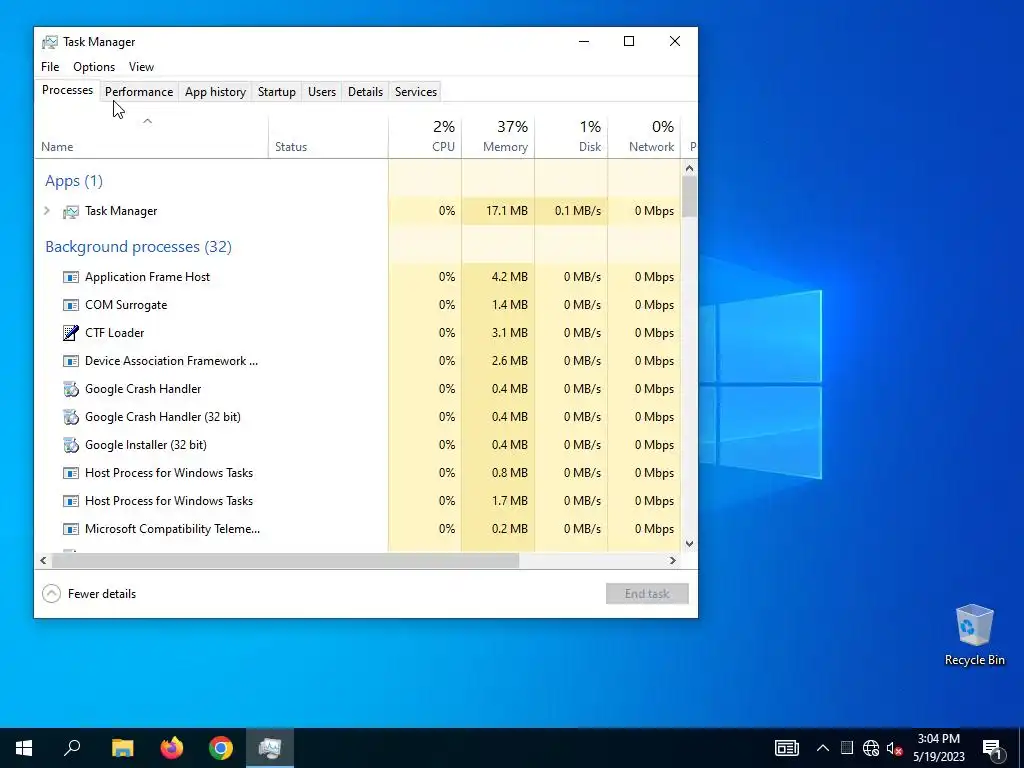Click the horizontal scrollbar thumb
This screenshot has width=1024, height=768.
[x=285, y=560]
